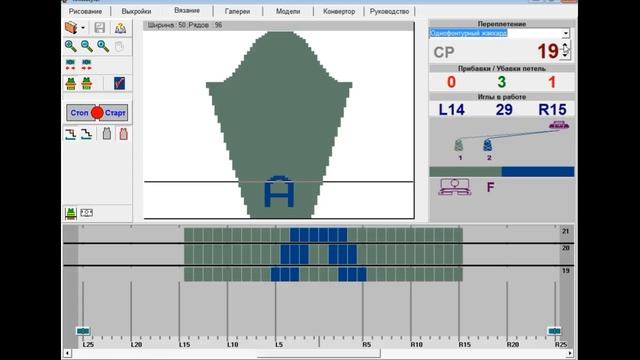Click the horizontal scrollbar right arrow

[570, 353]
